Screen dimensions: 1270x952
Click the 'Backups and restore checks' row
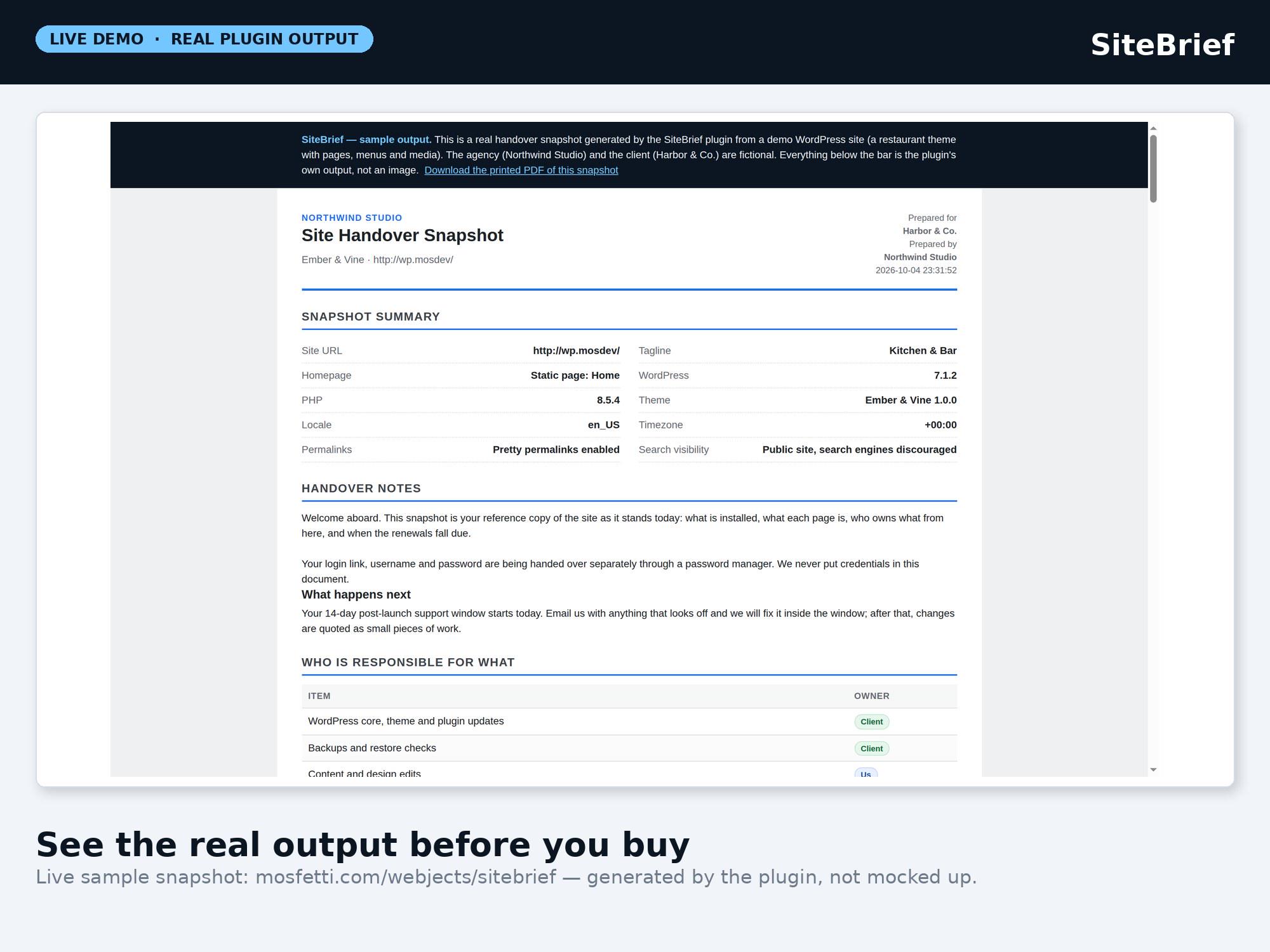click(x=629, y=748)
